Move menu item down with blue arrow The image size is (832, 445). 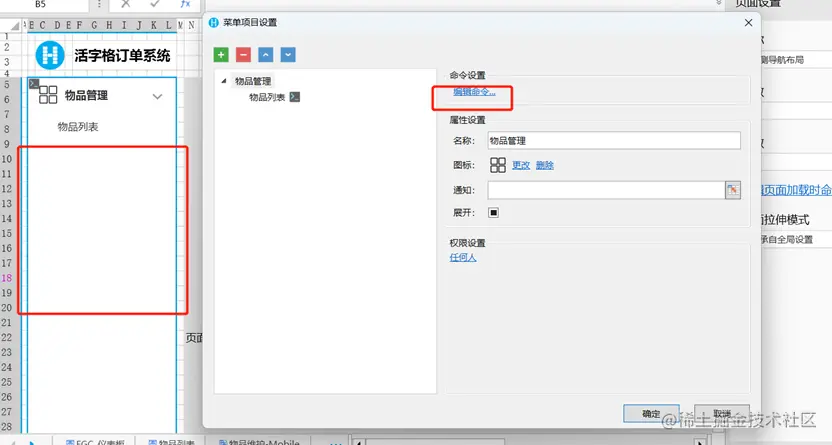(288, 55)
